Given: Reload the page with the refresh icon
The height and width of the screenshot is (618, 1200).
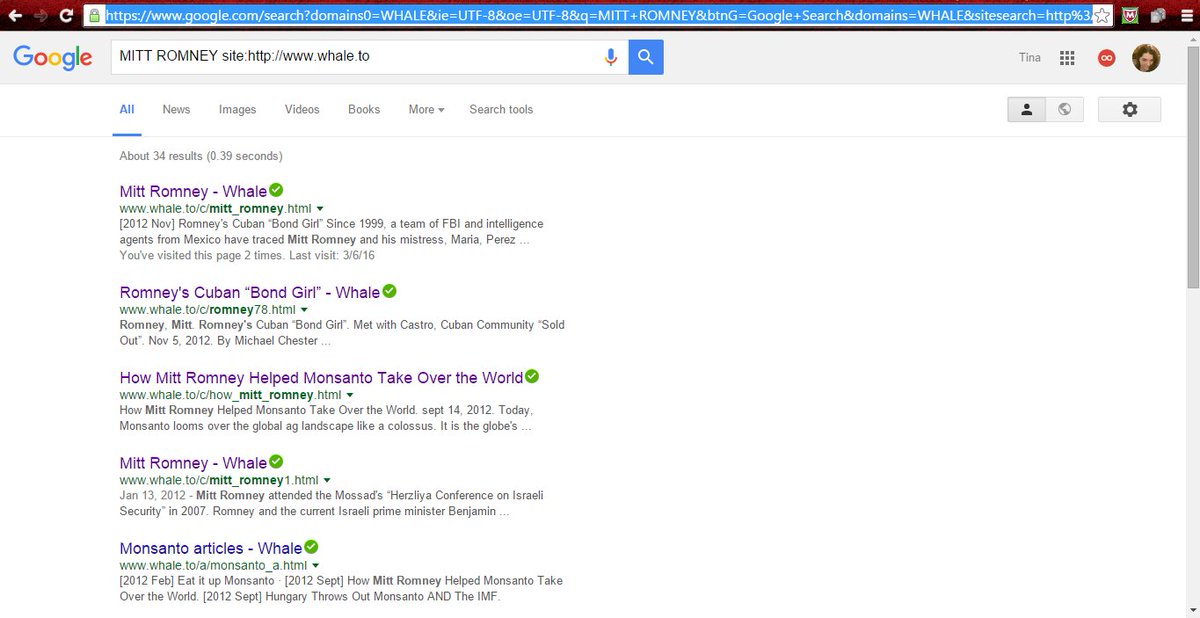Looking at the screenshot, I should [x=66, y=16].
